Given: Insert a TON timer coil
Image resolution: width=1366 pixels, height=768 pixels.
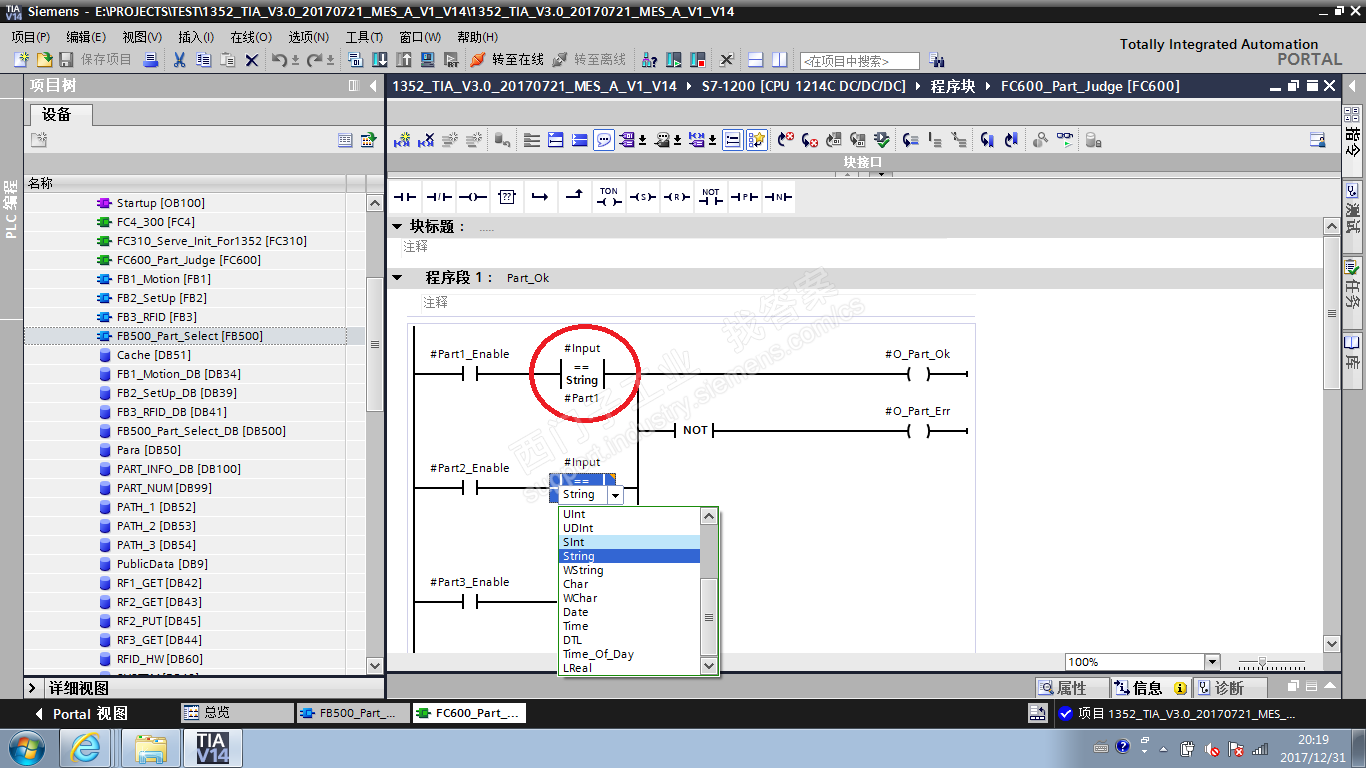Looking at the screenshot, I should pyautogui.click(x=609, y=197).
